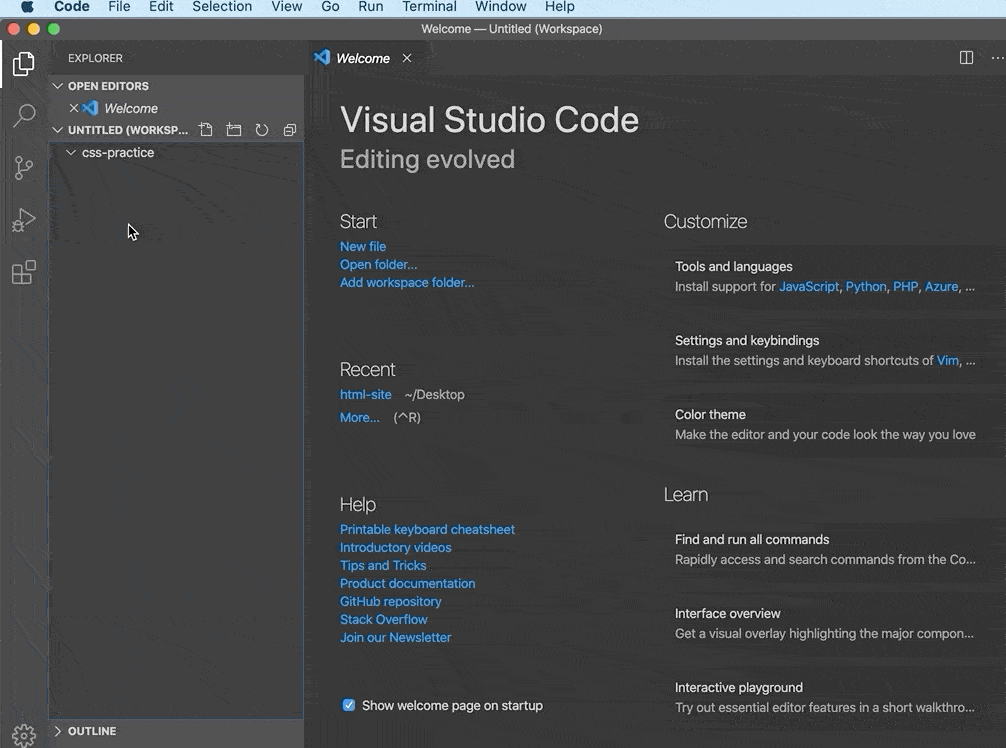Image resolution: width=1006 pixels, height=748 pixels.
Task: Install Vim keybindings link
Action: point(947,361)
